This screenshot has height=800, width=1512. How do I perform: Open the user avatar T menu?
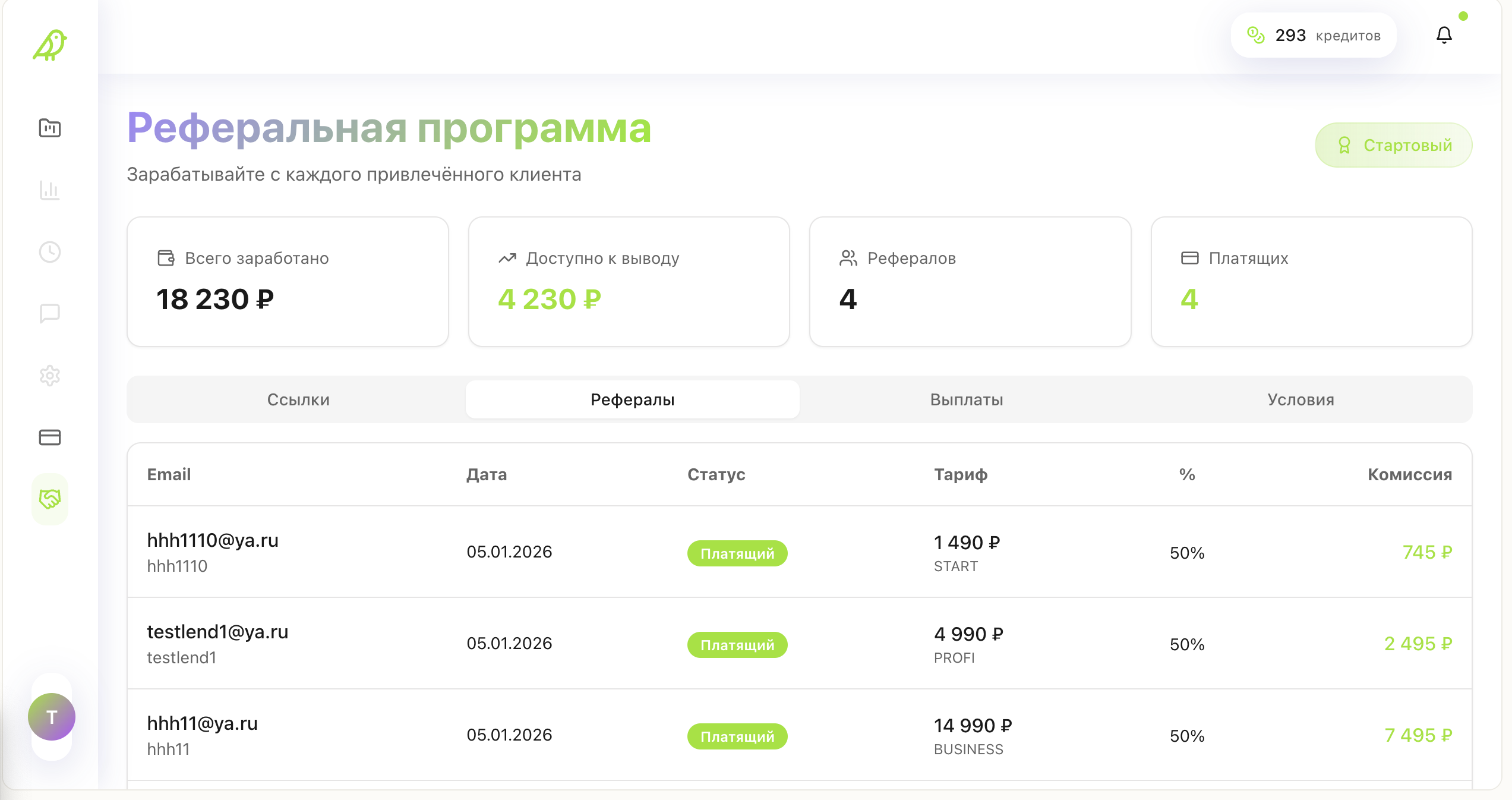point(52,717)
